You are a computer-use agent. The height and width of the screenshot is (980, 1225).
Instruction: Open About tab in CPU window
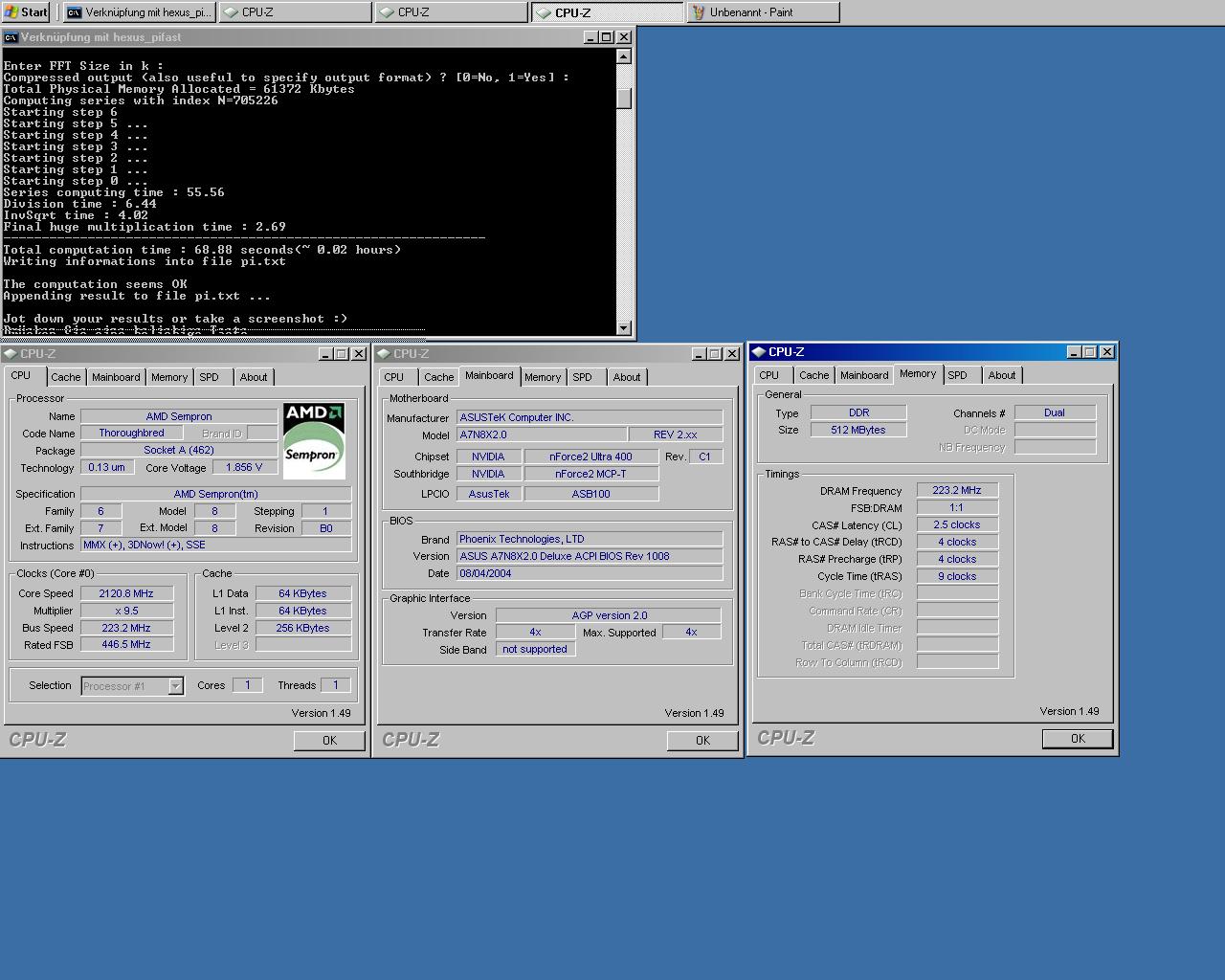click(254, 377)
